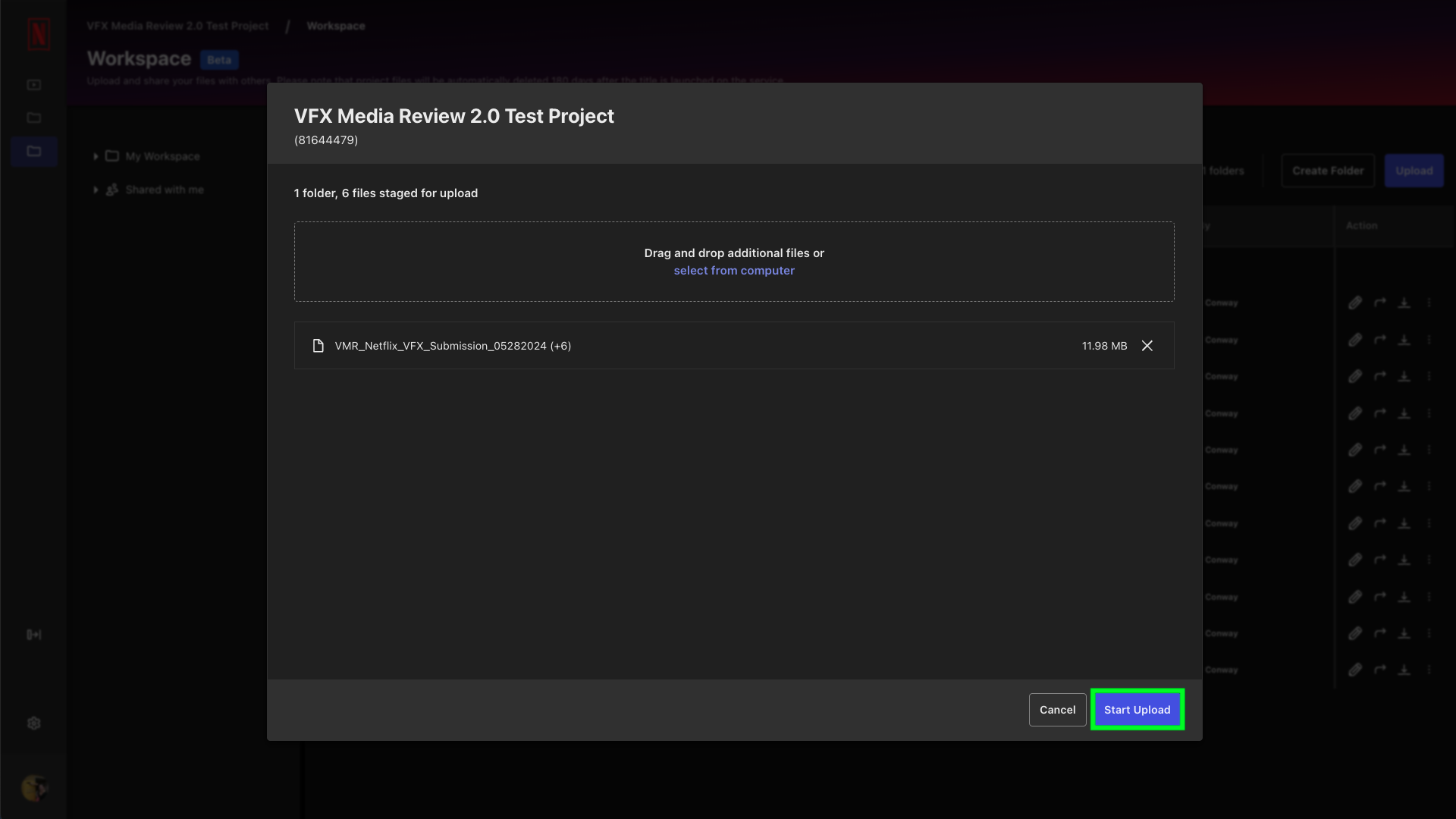This screenshot has width=1456, height=819.
Task: Click the Beta badge next to Workspace
Action: point(219,60)
